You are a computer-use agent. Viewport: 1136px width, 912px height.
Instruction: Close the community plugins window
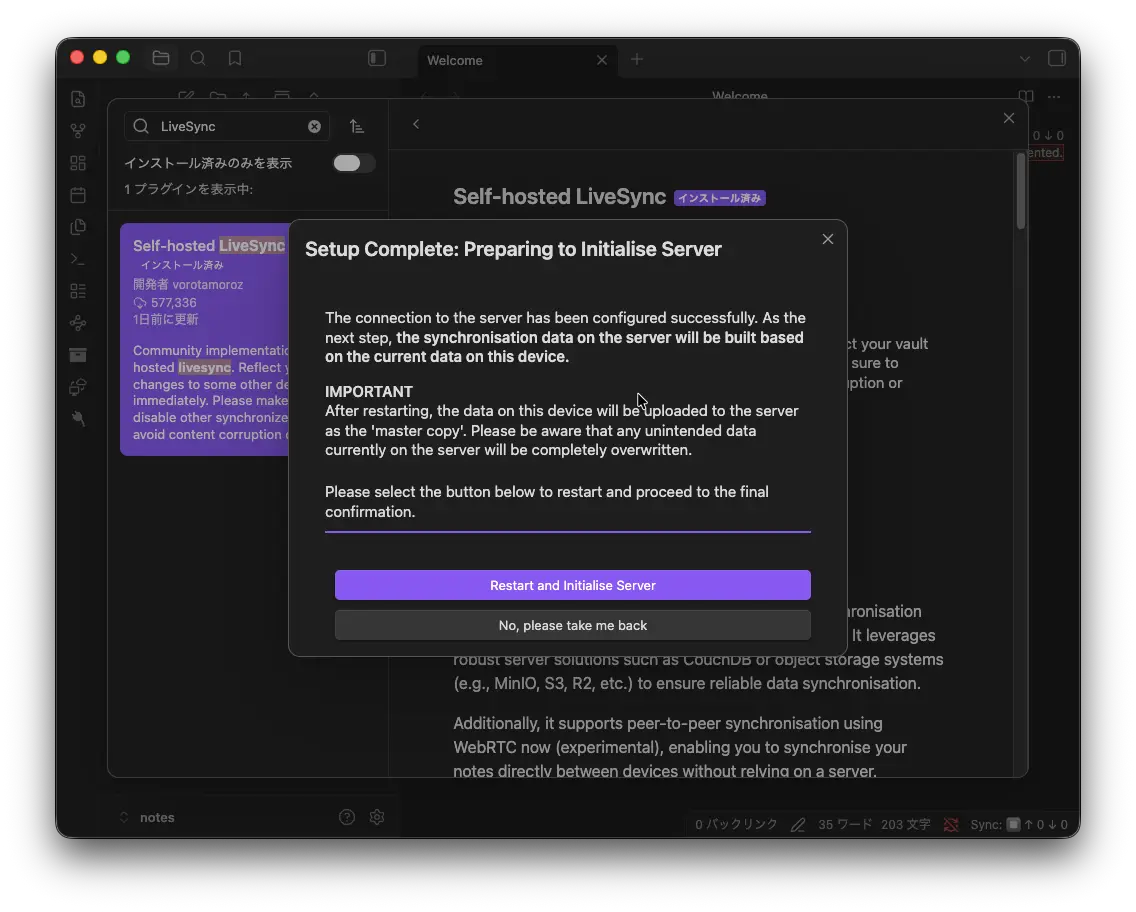[1008, 118]
